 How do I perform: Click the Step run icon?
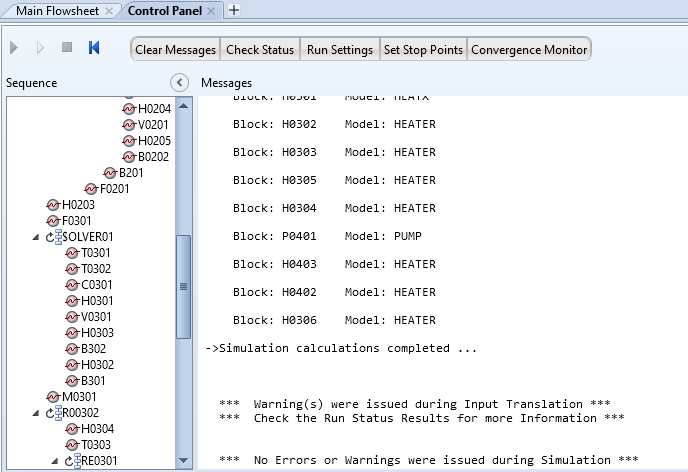click(x=40, y=47)
